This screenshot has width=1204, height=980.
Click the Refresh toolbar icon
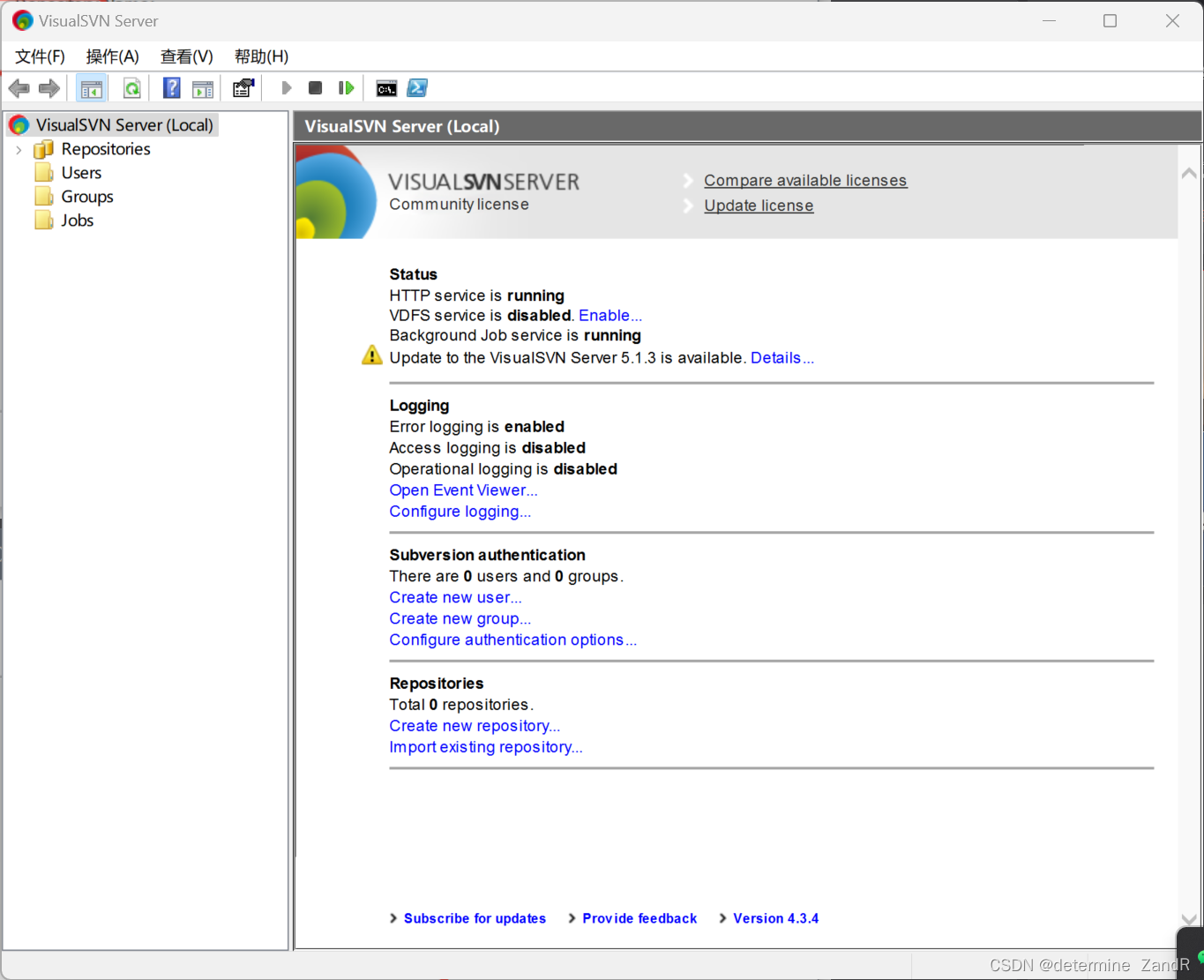131,88
